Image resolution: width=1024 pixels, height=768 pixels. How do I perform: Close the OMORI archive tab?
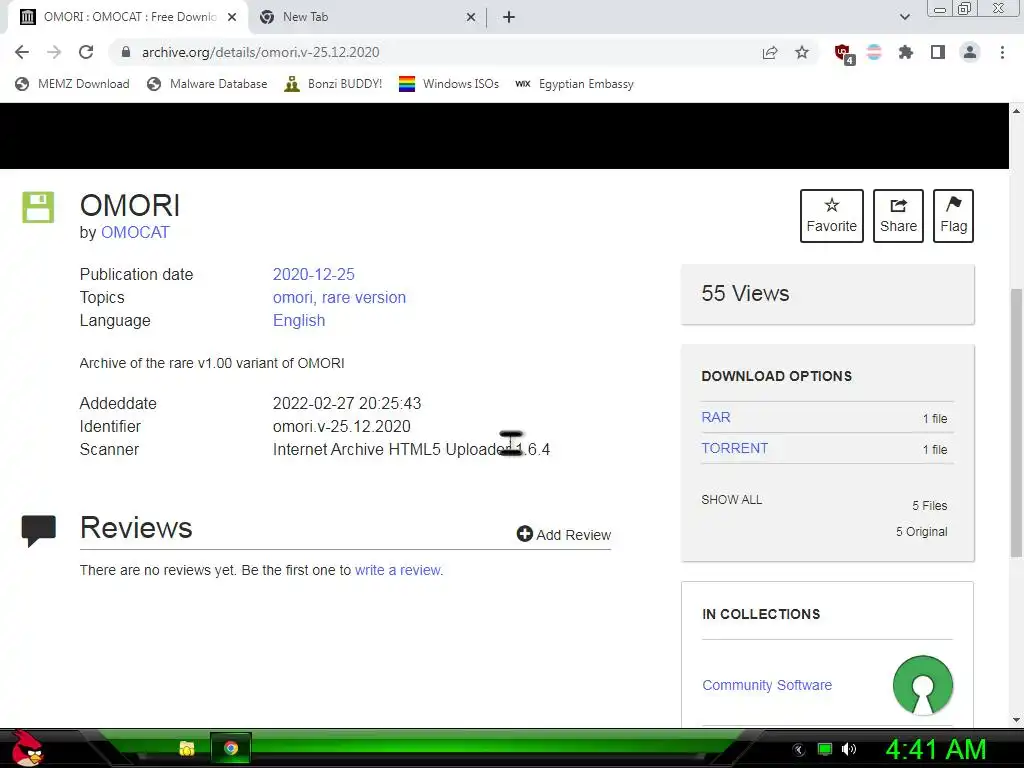(232, 17)
